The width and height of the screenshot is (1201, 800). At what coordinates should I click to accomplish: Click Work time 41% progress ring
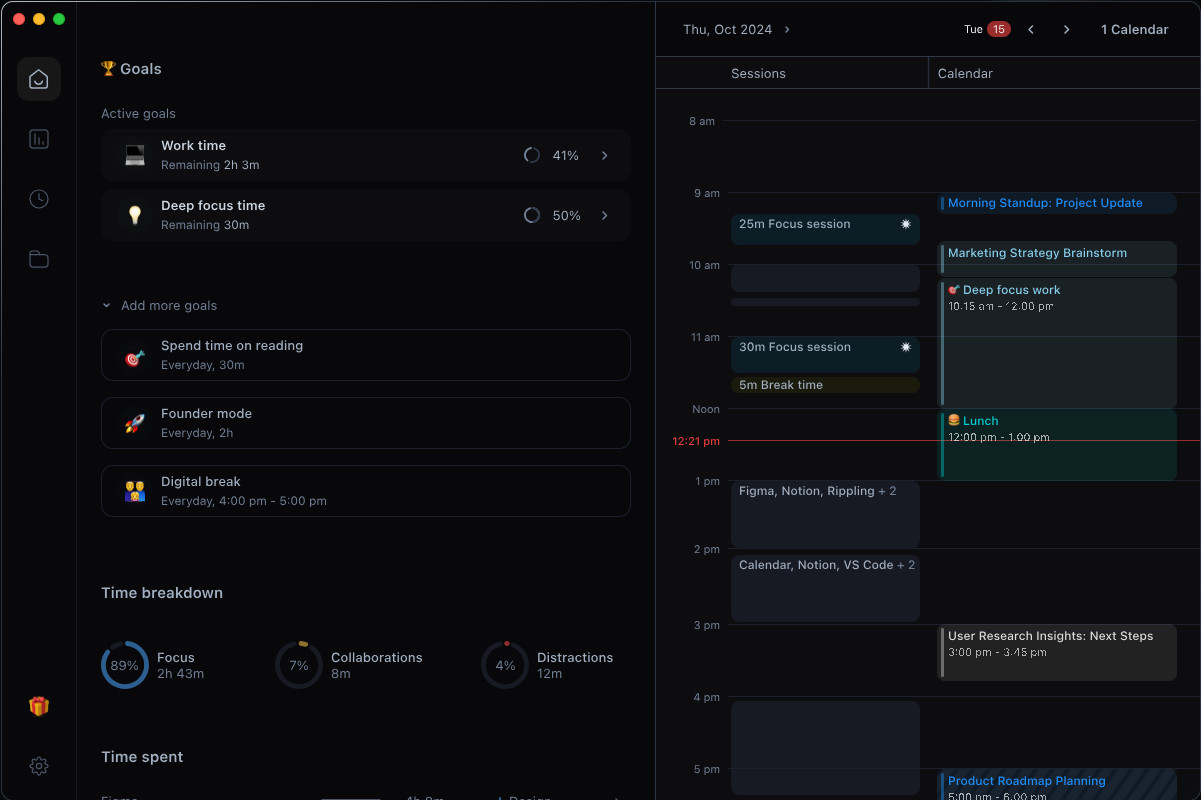tap(532, 155)
